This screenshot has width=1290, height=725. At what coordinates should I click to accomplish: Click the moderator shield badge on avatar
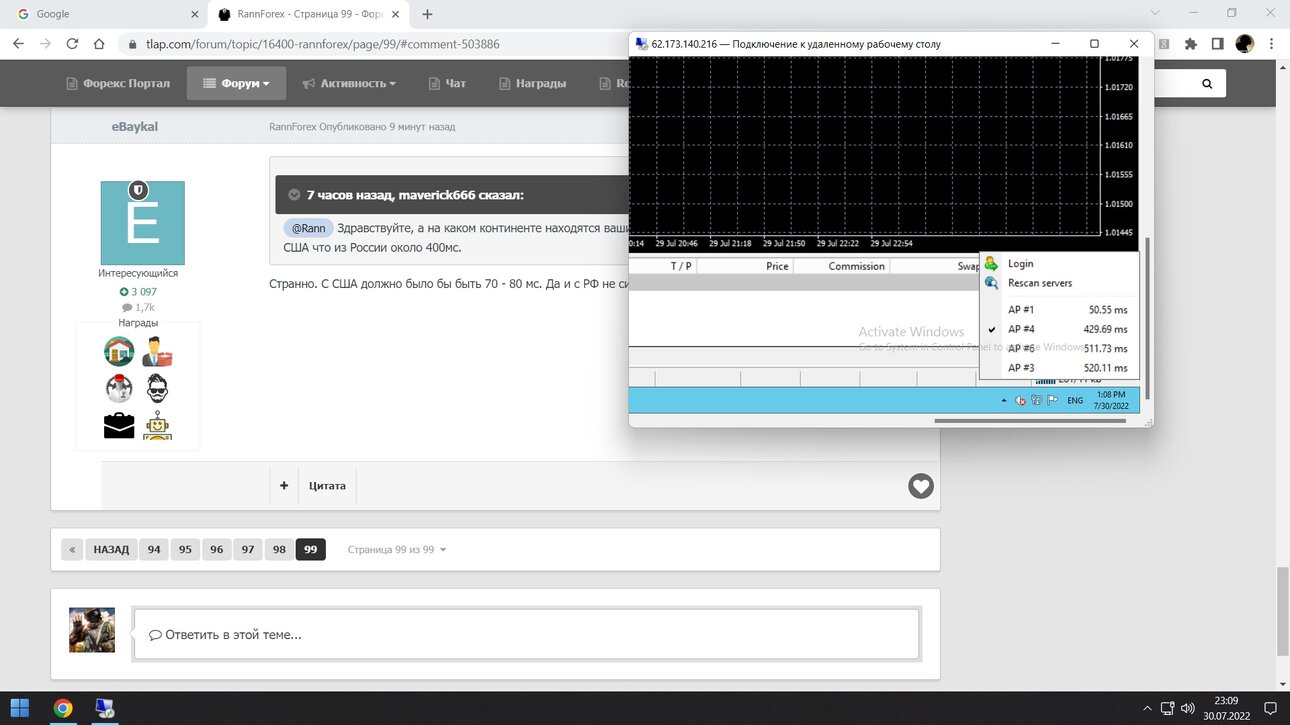point(139,190)
